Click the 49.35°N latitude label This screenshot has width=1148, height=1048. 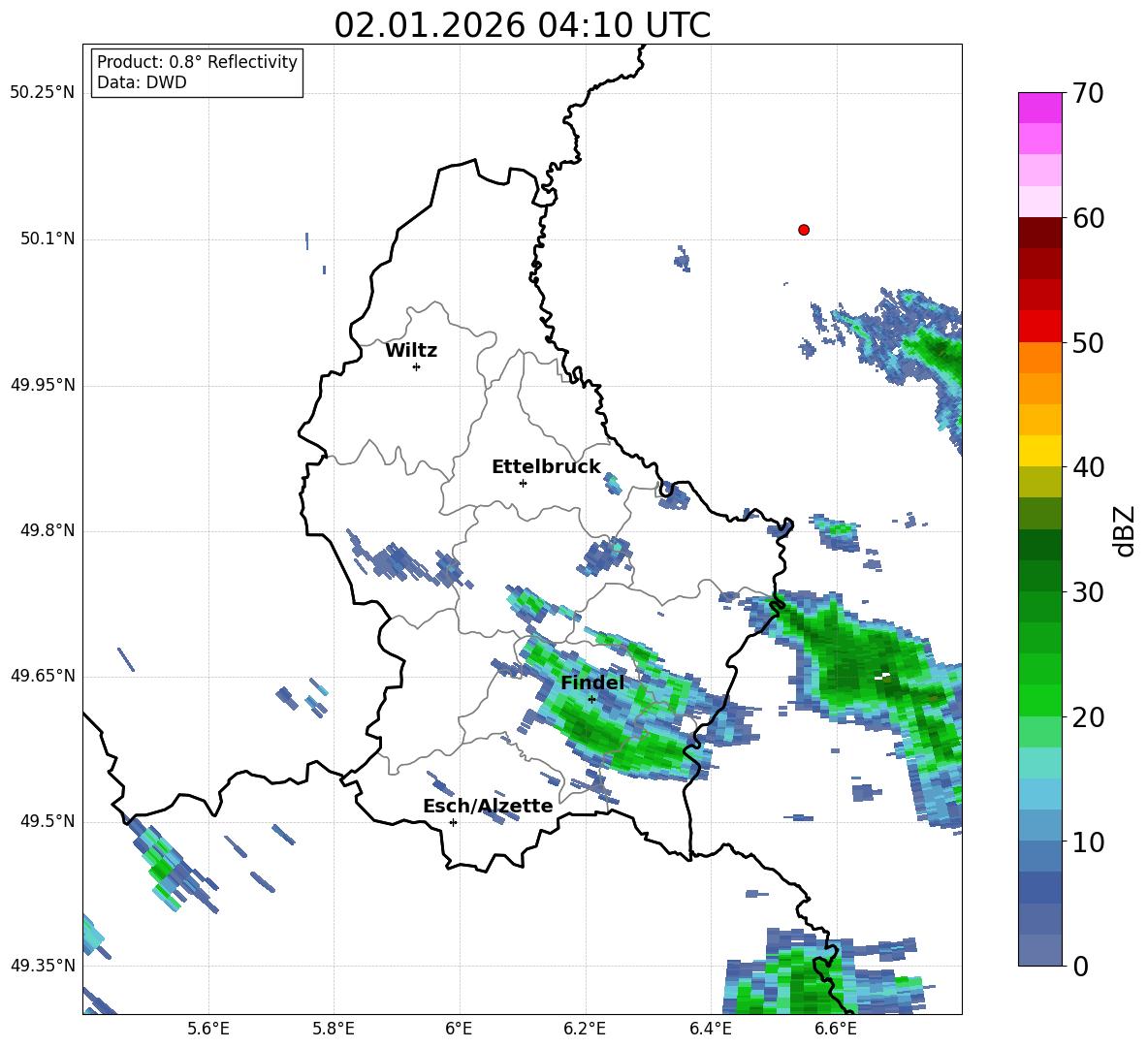tap(43, 966)
